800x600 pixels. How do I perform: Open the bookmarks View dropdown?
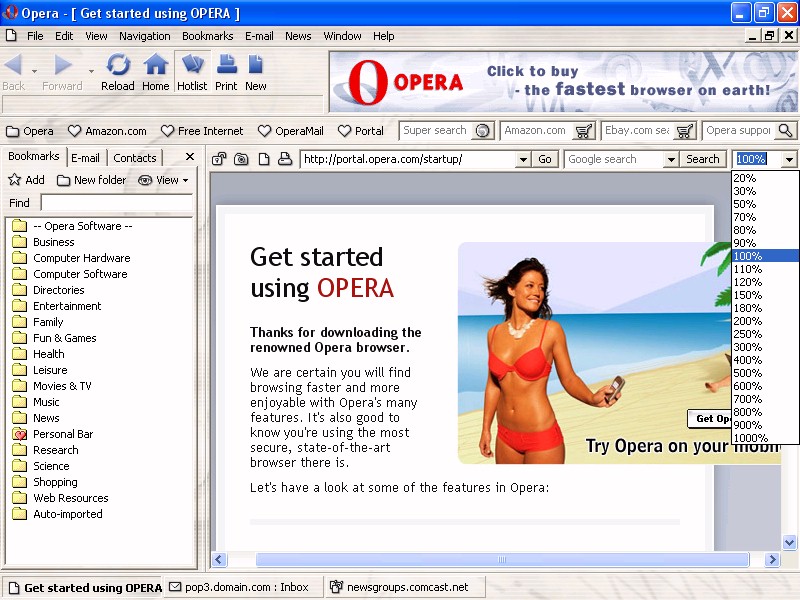[163, 180]
